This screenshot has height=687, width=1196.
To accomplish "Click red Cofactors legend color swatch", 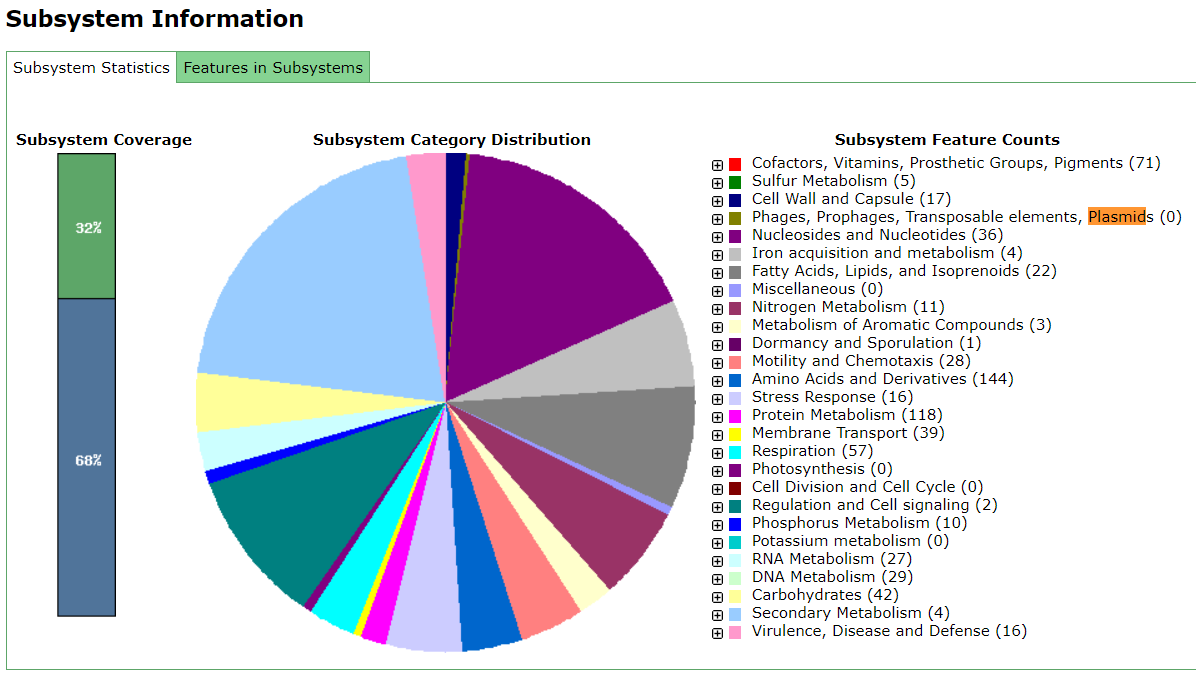I will point(735,164).
